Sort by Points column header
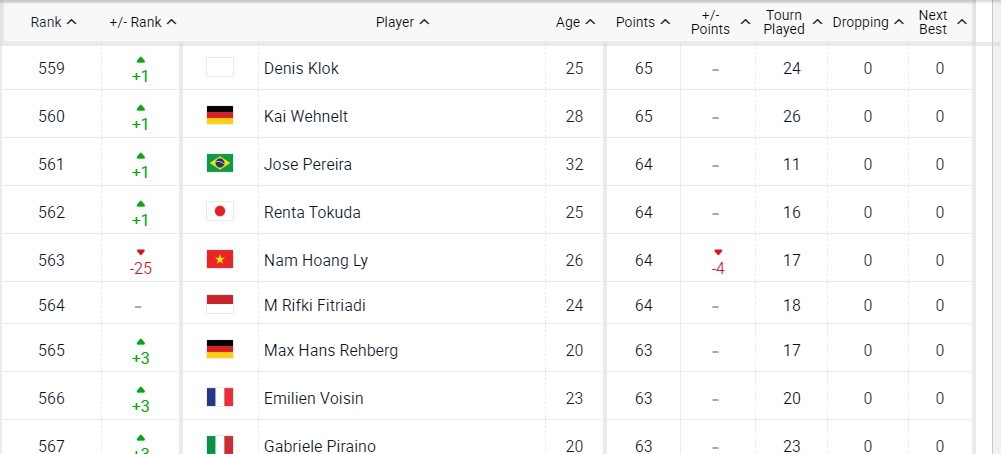This screenshot has width=1001, height=454. [644, 22]
